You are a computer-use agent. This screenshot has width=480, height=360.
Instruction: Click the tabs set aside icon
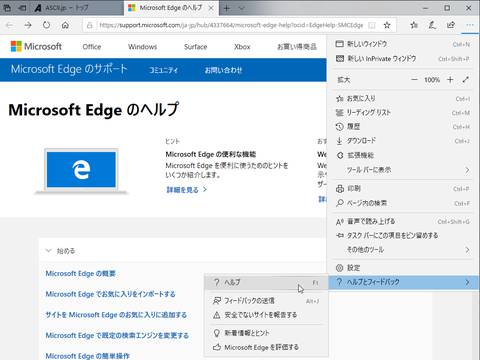(7, 8)
